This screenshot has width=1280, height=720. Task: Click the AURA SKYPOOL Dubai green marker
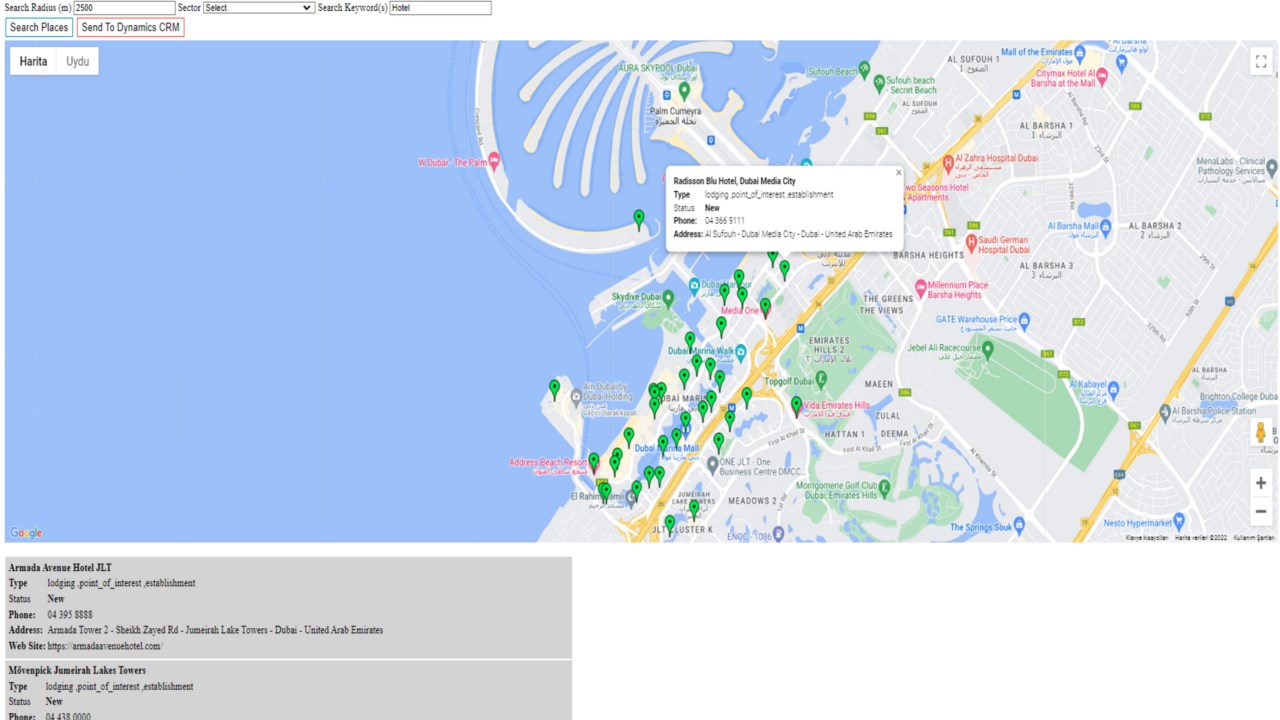pyautogui.click(x=685, y=91)
